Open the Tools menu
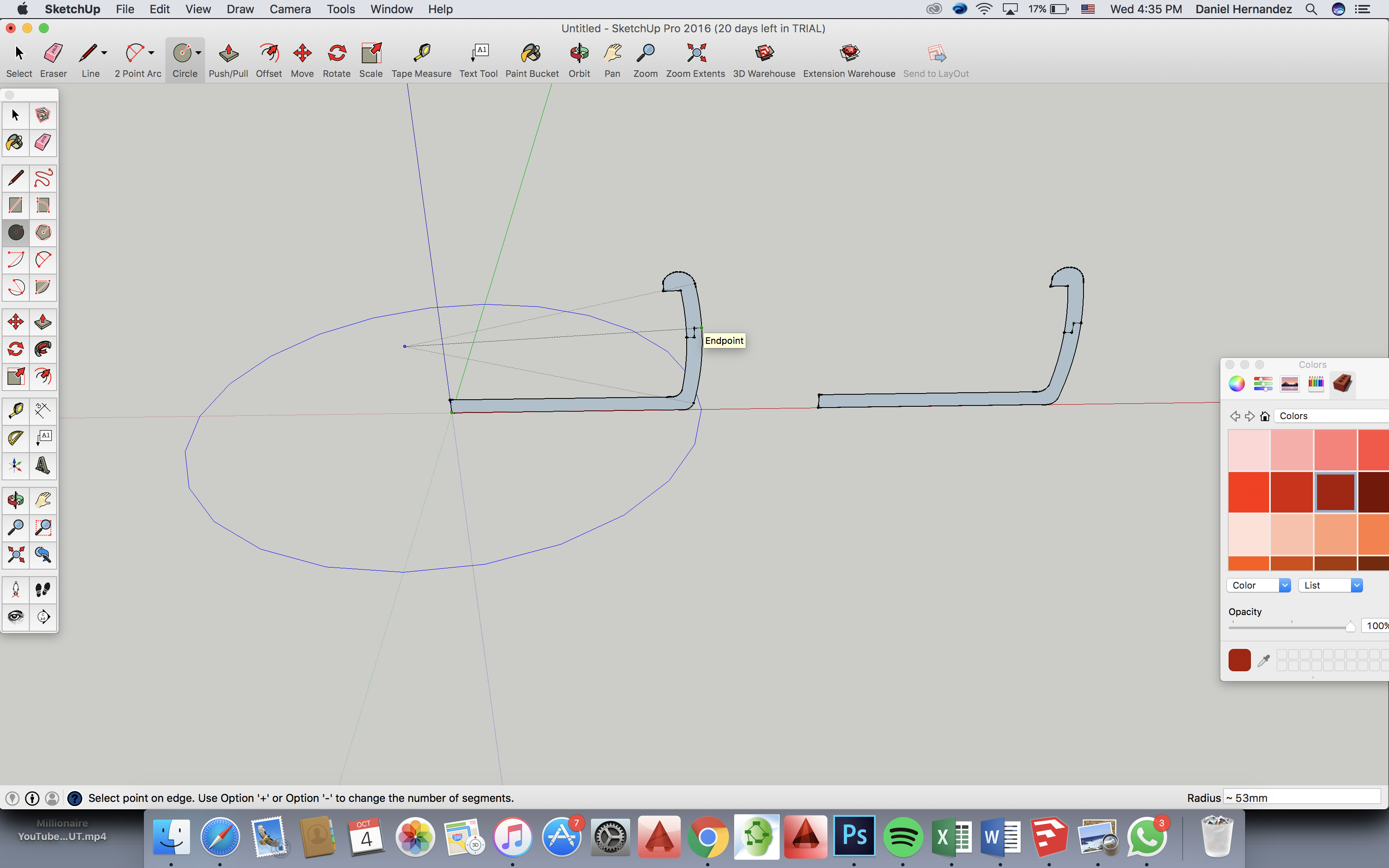The image size is (1389, 868). [341, 9]
